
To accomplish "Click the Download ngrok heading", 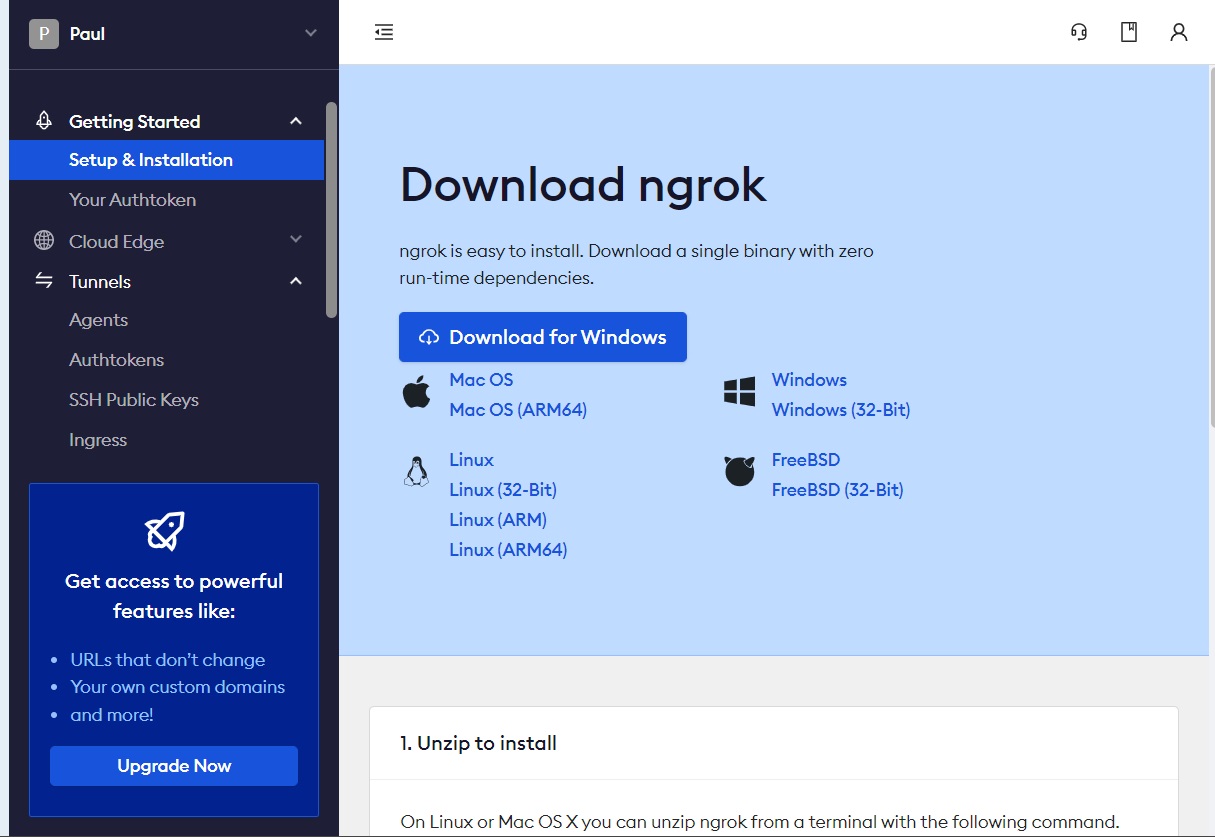I will pyautogui.click(x=583, y=185).
